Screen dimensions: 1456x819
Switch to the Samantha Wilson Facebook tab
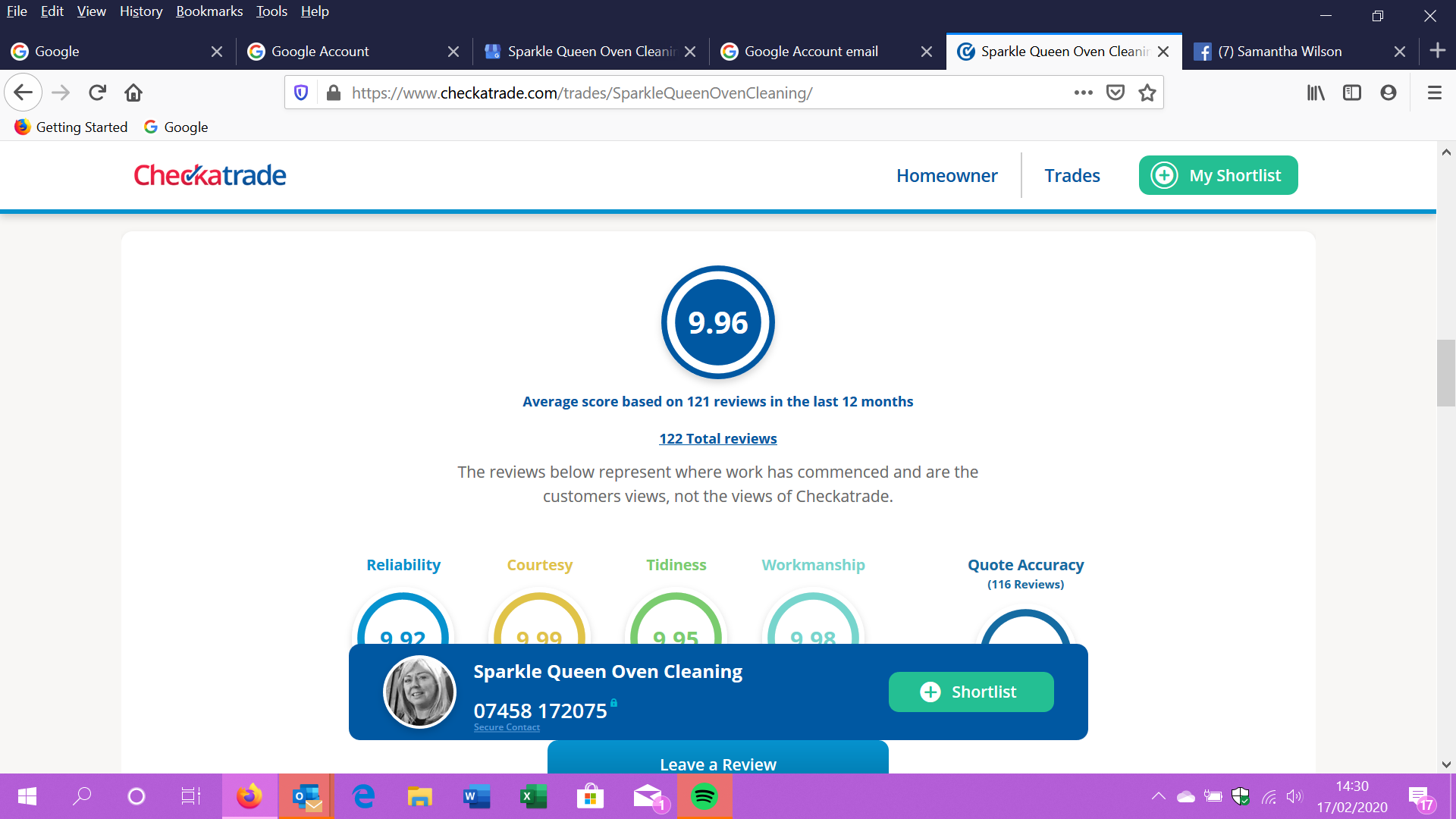pyautogui.click(x=1301, y=52)
